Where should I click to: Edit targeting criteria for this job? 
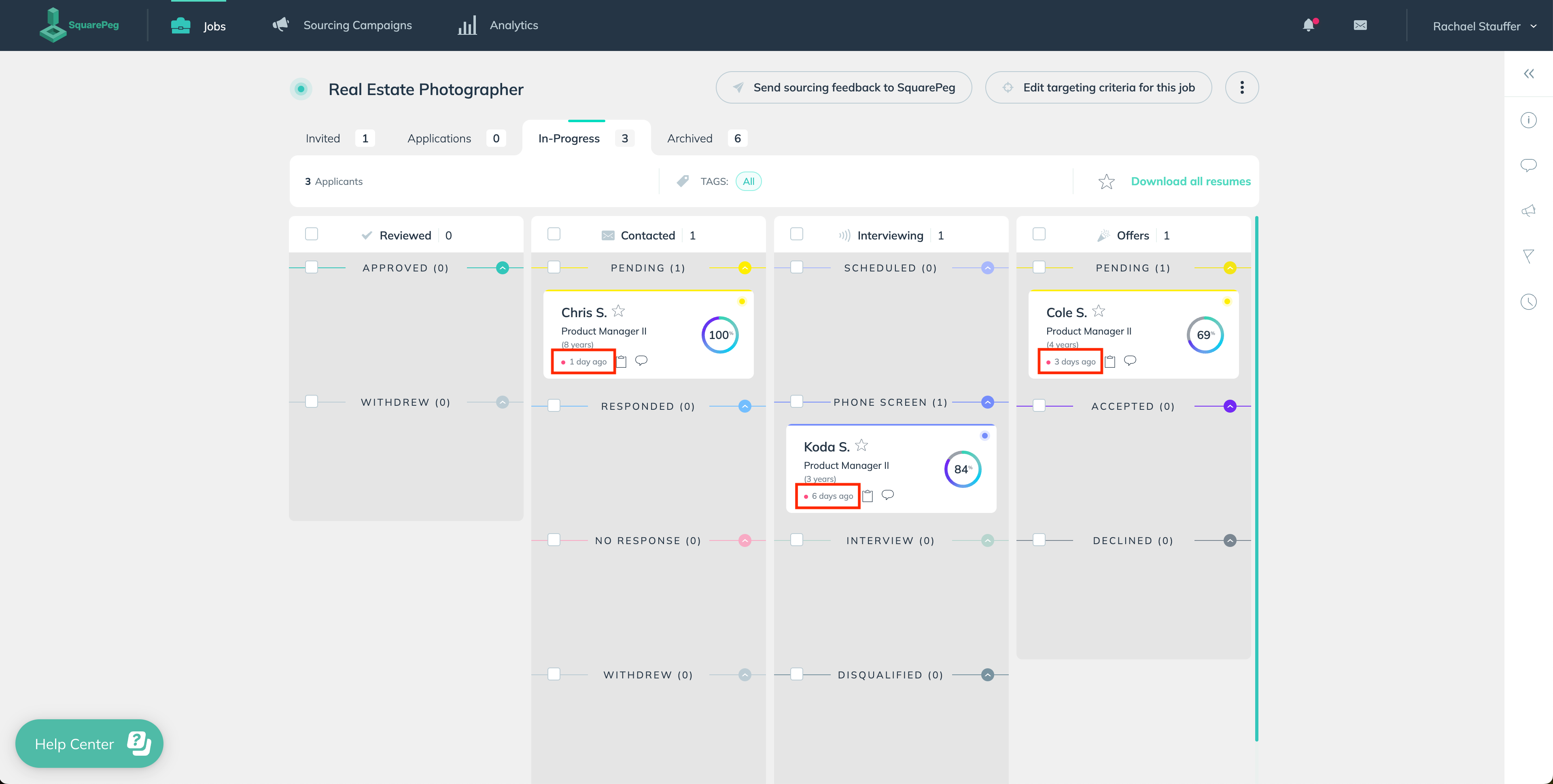pos(1099,87)
